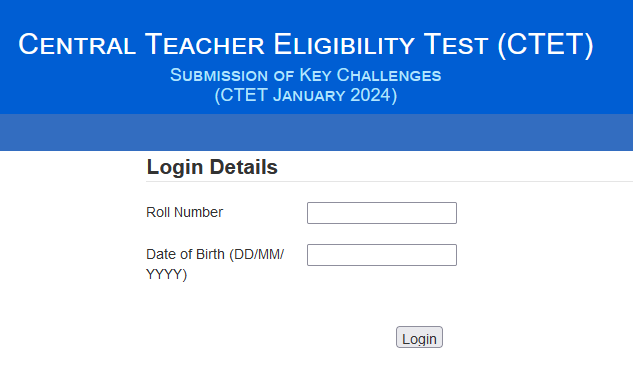Select the Login Details heading

tap(212, 167)
